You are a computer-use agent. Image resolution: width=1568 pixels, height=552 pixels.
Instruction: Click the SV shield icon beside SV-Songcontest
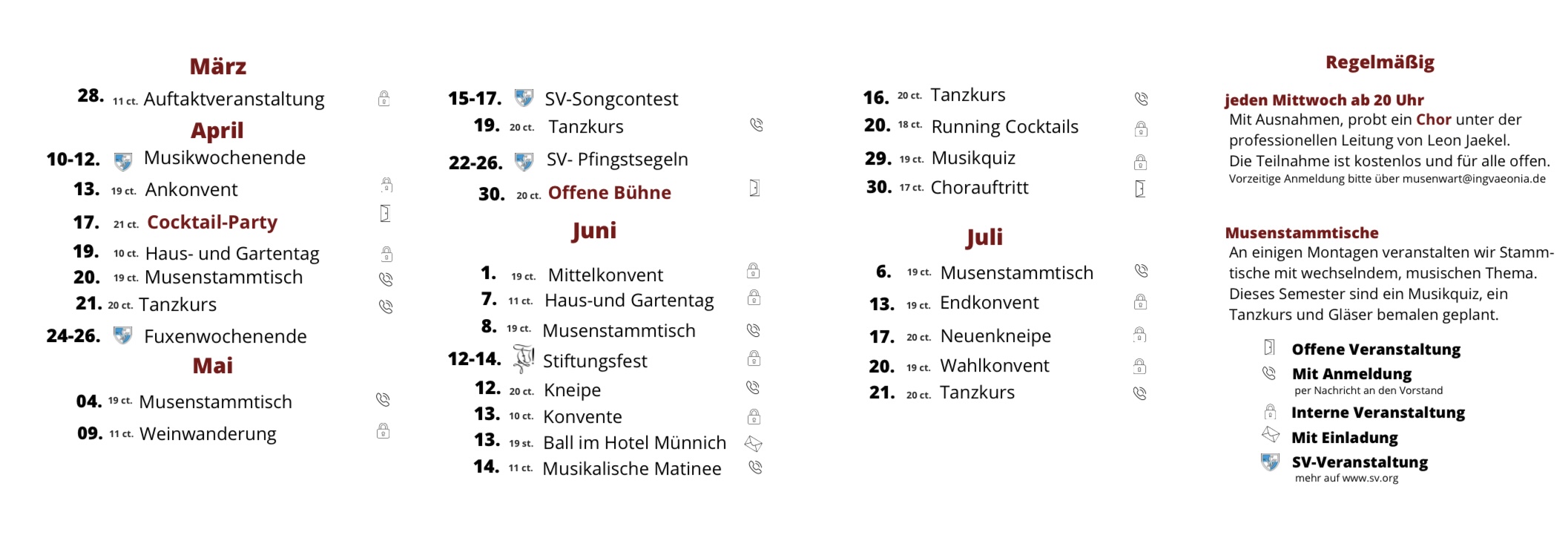[524, 98]
